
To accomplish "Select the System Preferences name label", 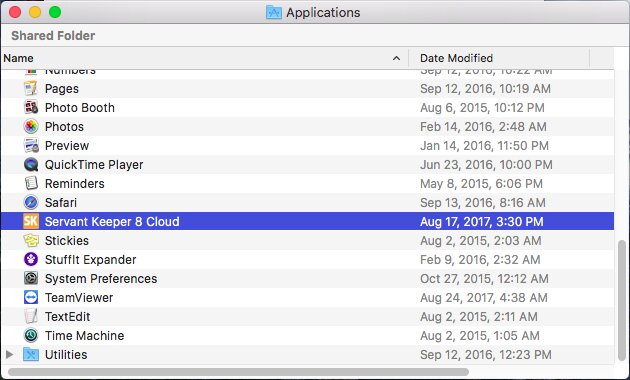I will pyautogui.click(x=101, y=279).
